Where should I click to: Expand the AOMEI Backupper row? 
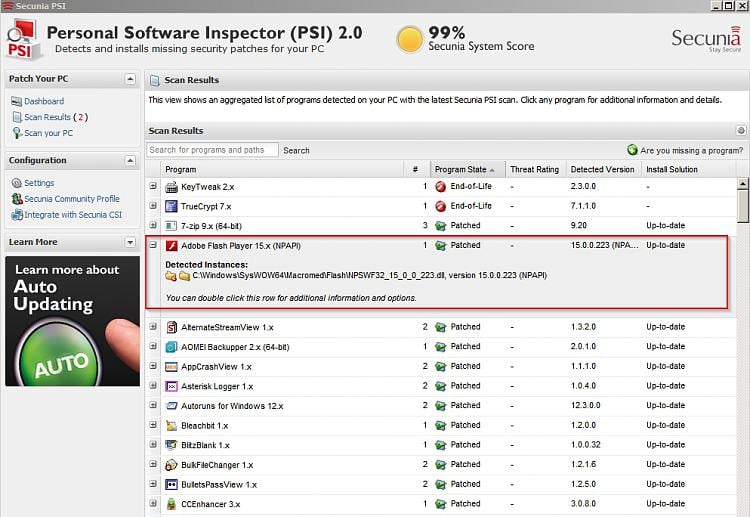[153, 346]
